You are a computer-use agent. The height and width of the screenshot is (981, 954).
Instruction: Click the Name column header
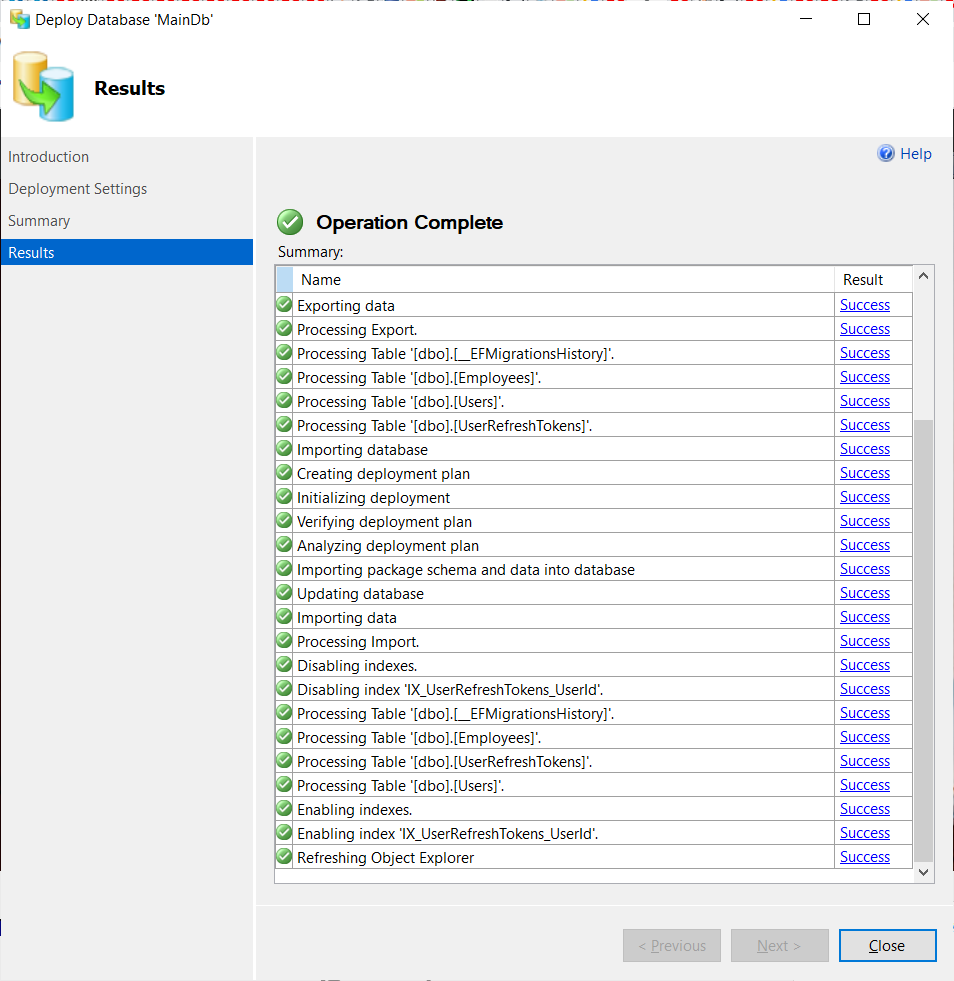tap(564, 280)
